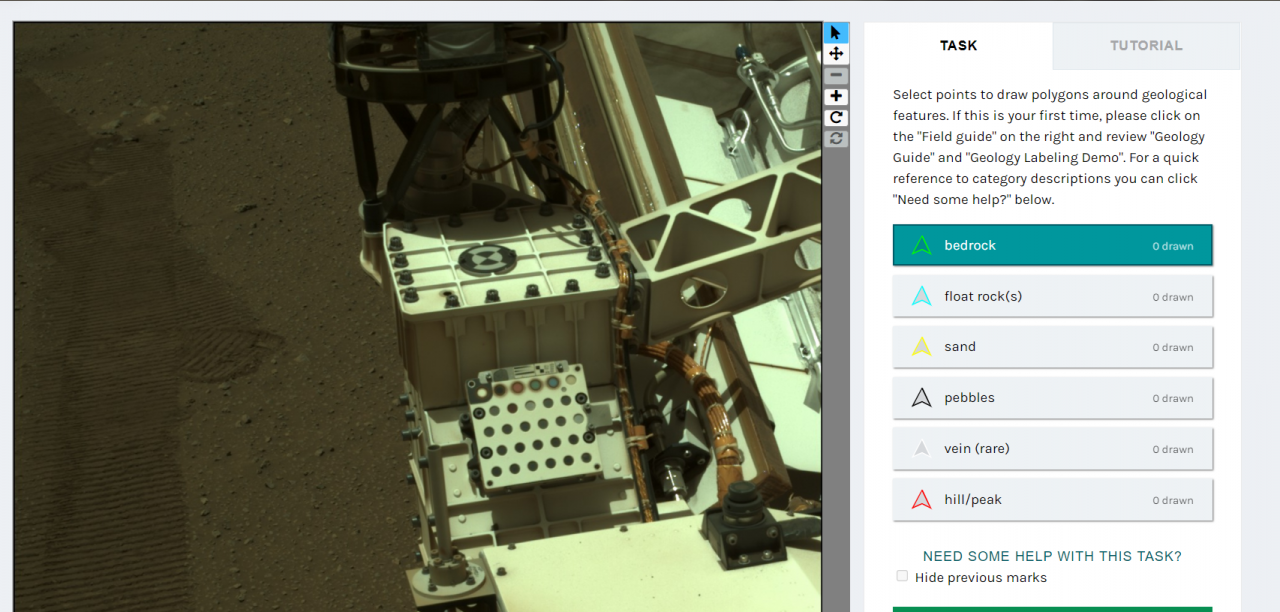
Task: Click the hill/peak '0 drawn' count
Action: [1172, 501]
